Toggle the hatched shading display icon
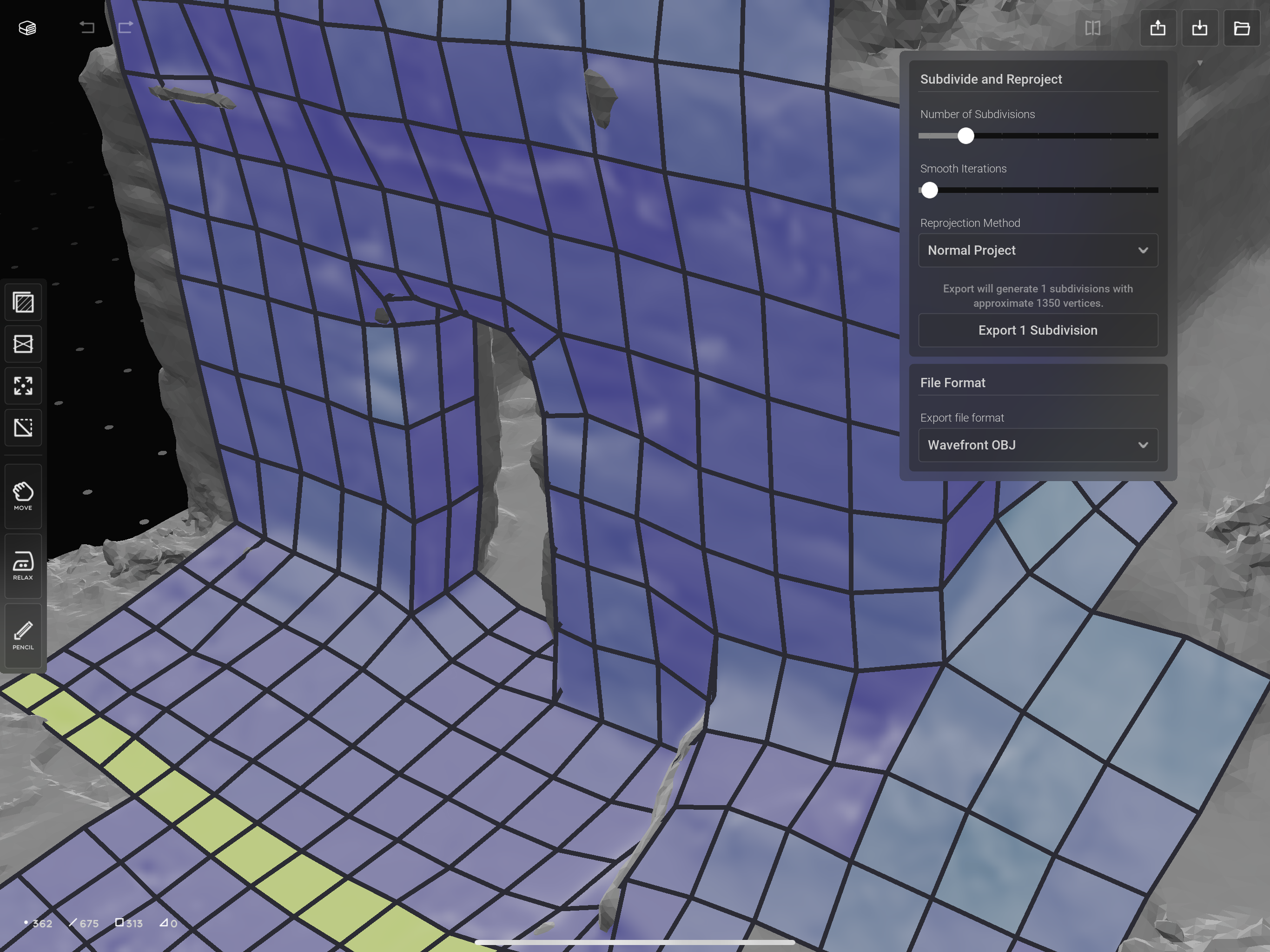Screen dimensions: 1270x952 24,302
